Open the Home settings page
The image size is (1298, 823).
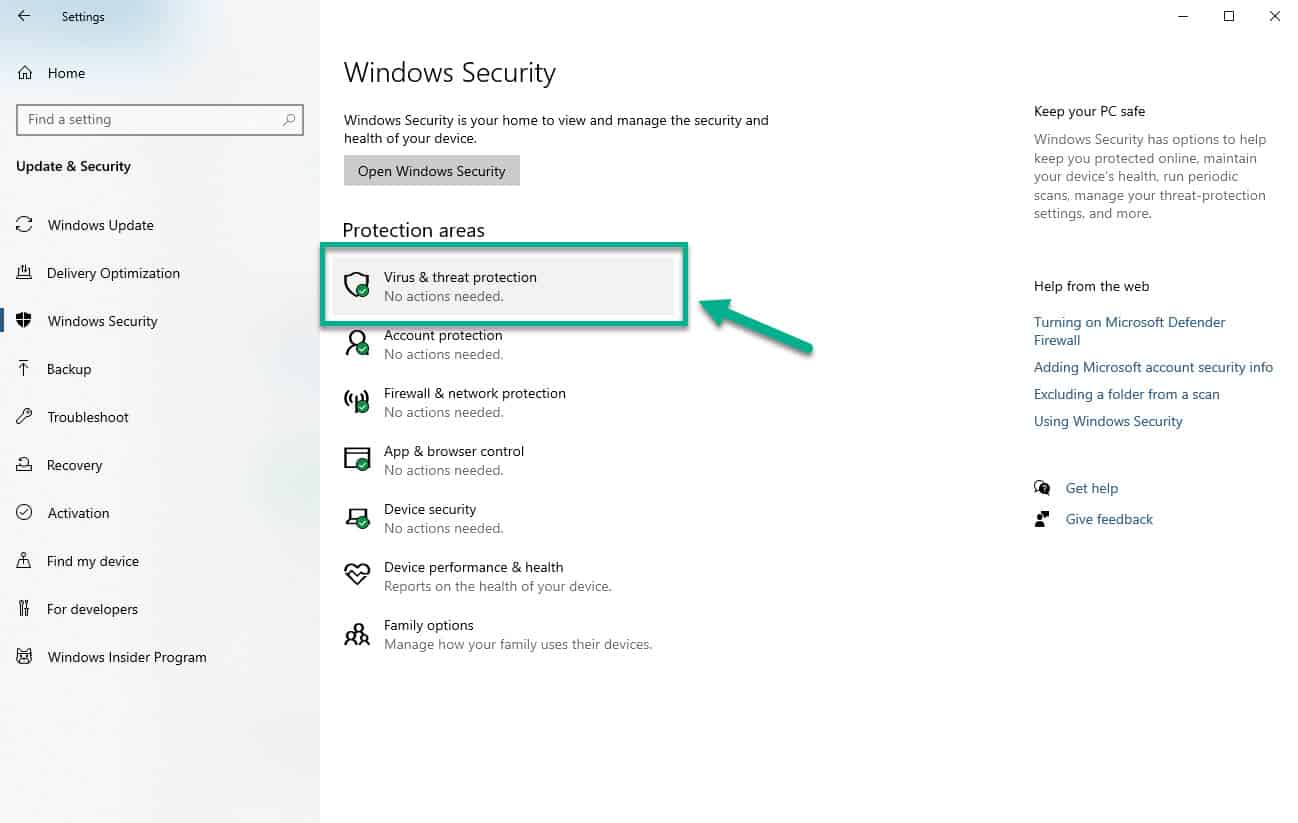click(x=66, y=73)
